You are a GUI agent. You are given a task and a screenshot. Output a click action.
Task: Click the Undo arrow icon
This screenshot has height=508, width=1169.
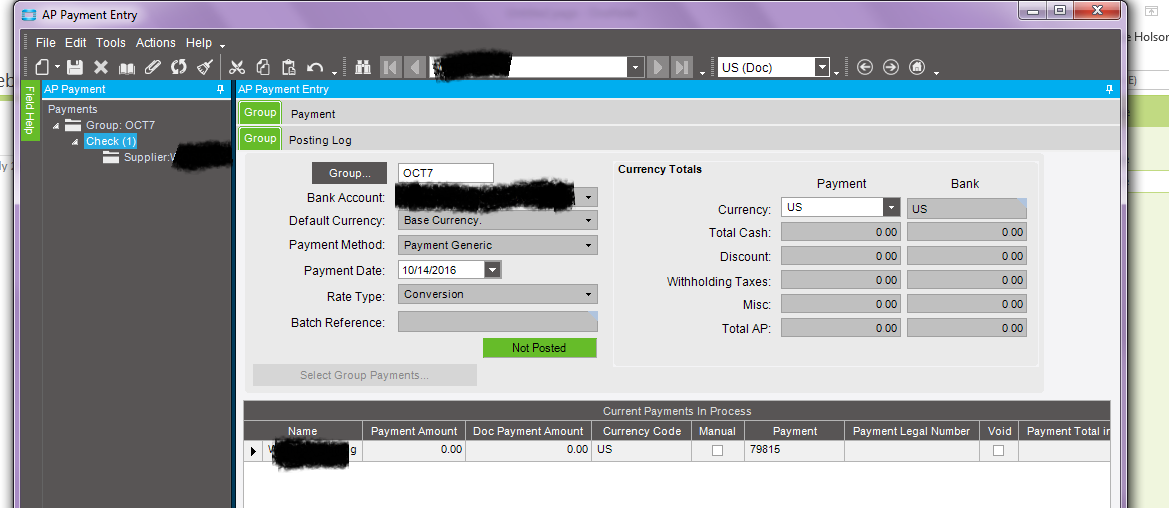[315, 68]
